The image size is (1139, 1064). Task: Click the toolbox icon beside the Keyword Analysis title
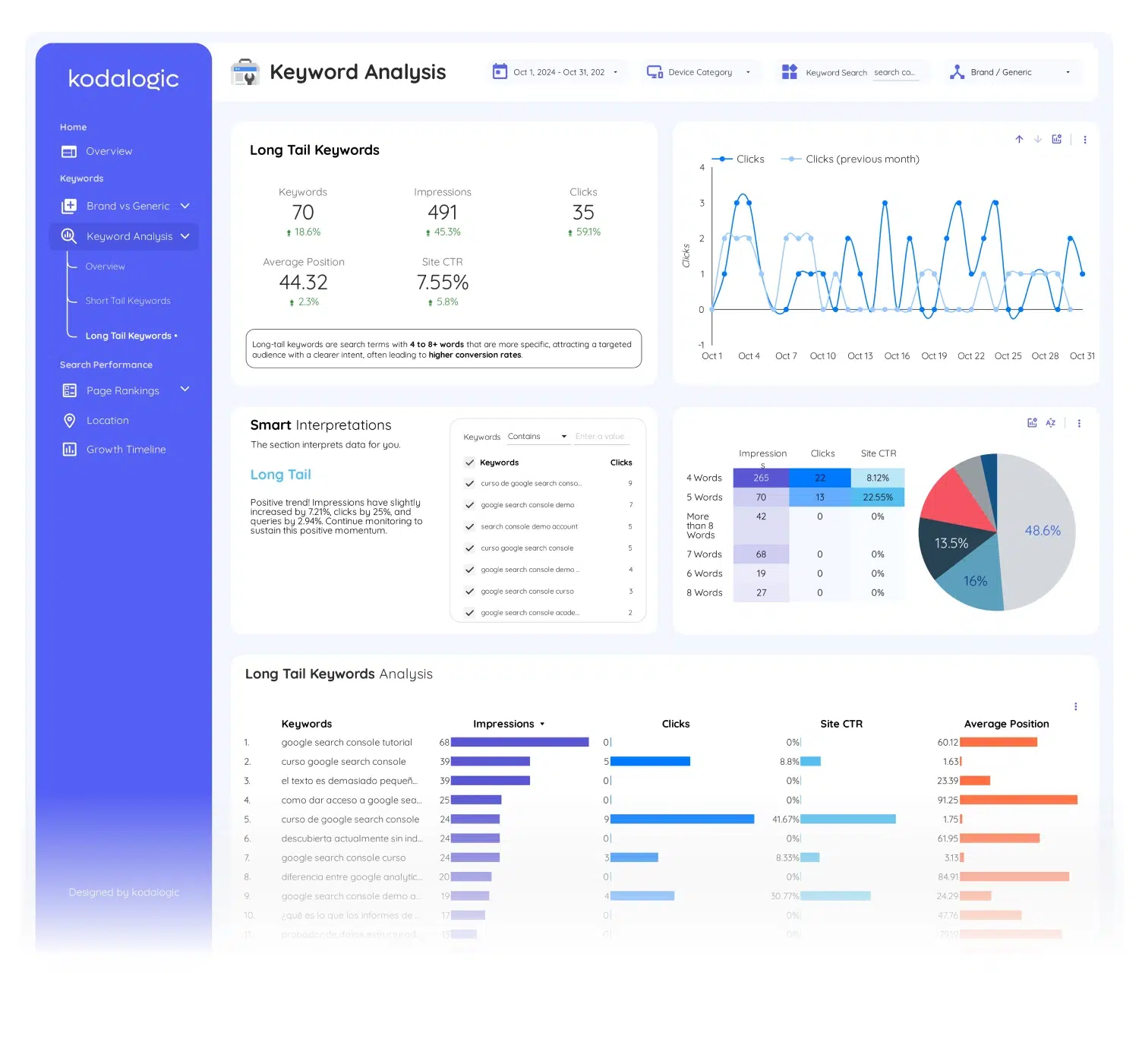click(245, 72)
